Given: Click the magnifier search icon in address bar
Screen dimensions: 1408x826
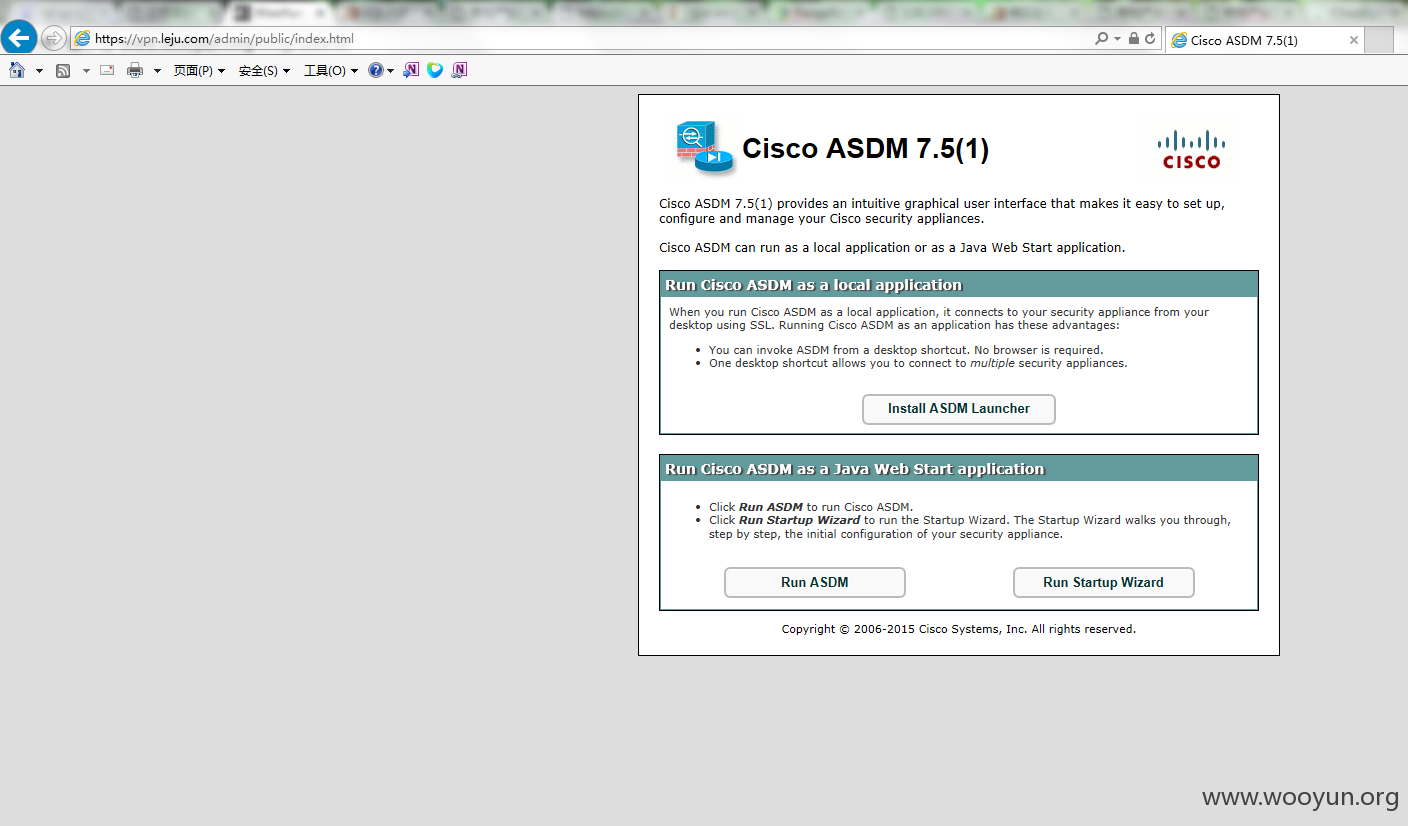Looking at the screenshot, I should [1101, 38].
